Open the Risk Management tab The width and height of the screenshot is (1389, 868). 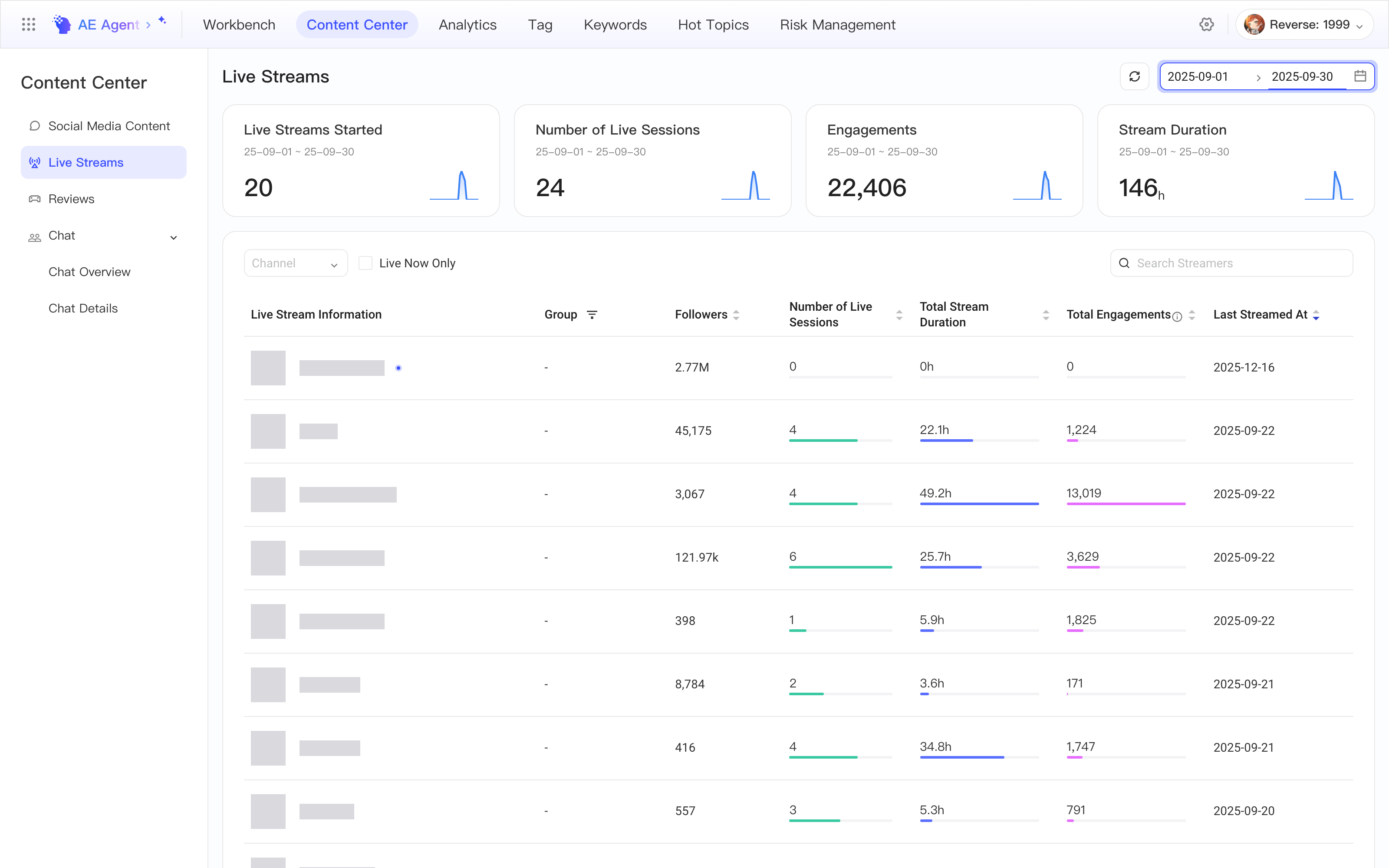pyautogui.click(x=837, y=25)
